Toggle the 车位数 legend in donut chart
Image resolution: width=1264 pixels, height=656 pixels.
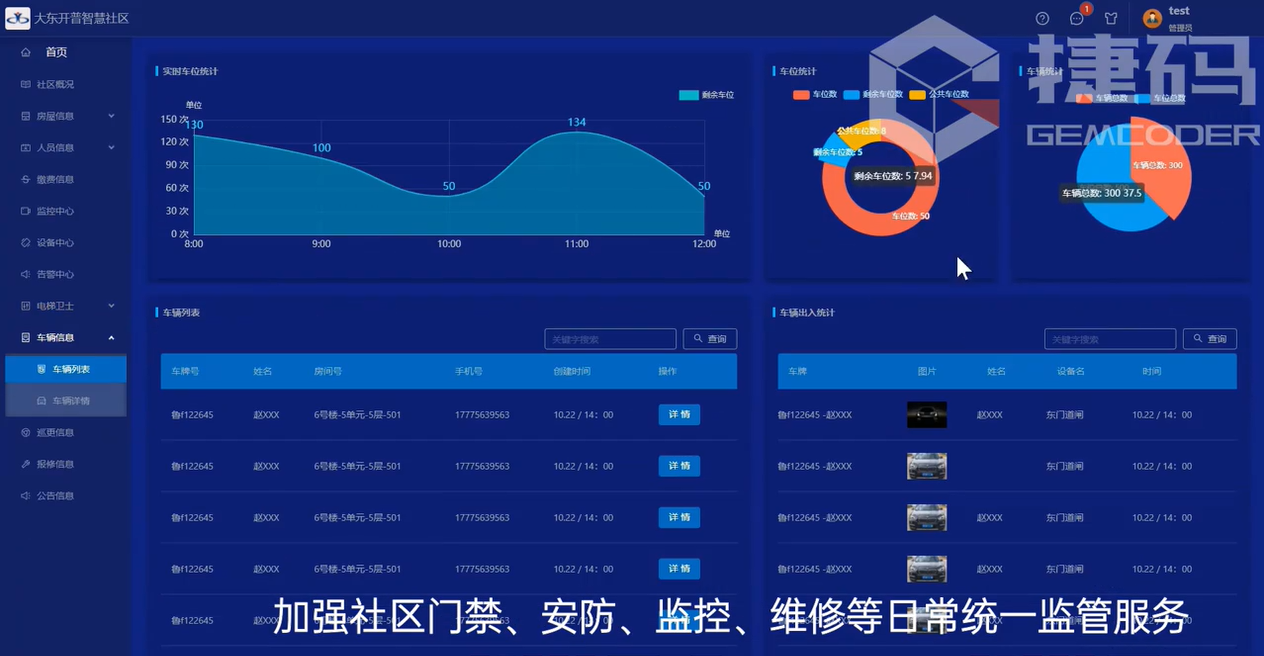(814, 95)
